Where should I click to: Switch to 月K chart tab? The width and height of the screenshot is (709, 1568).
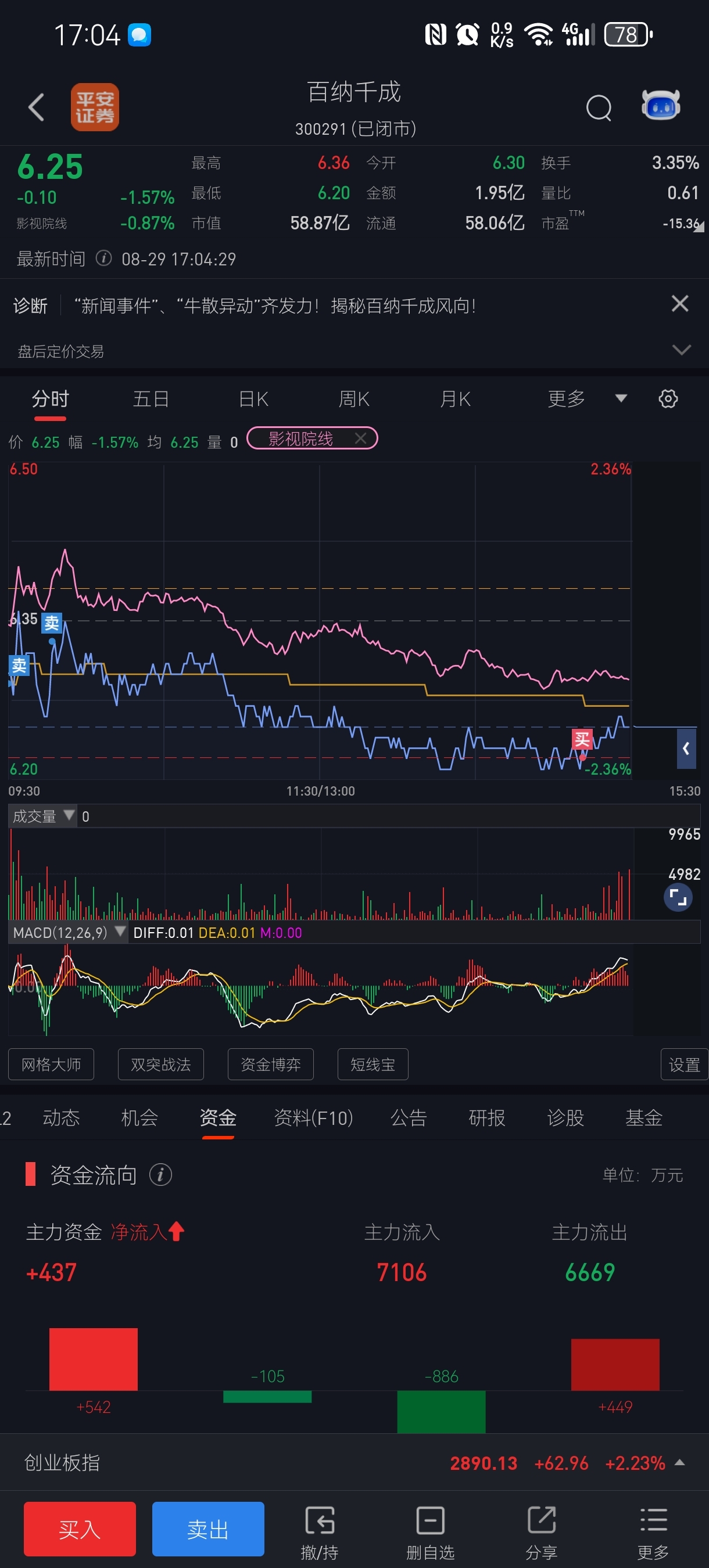click(x=456, y=400)
